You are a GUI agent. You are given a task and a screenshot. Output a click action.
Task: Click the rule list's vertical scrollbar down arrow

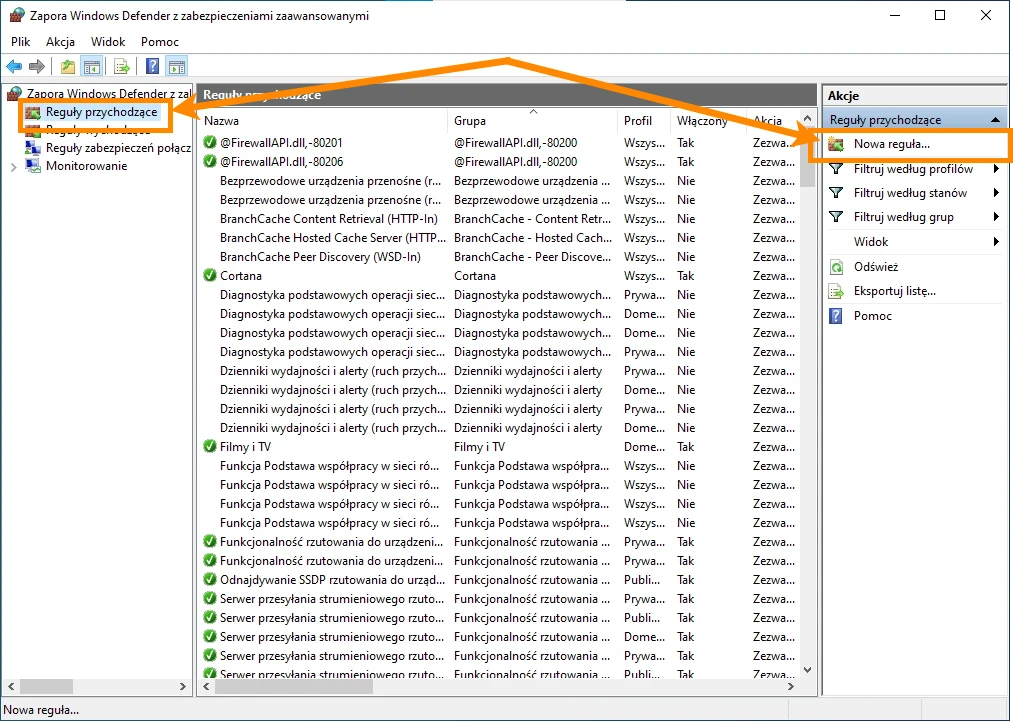coord(807,670)
